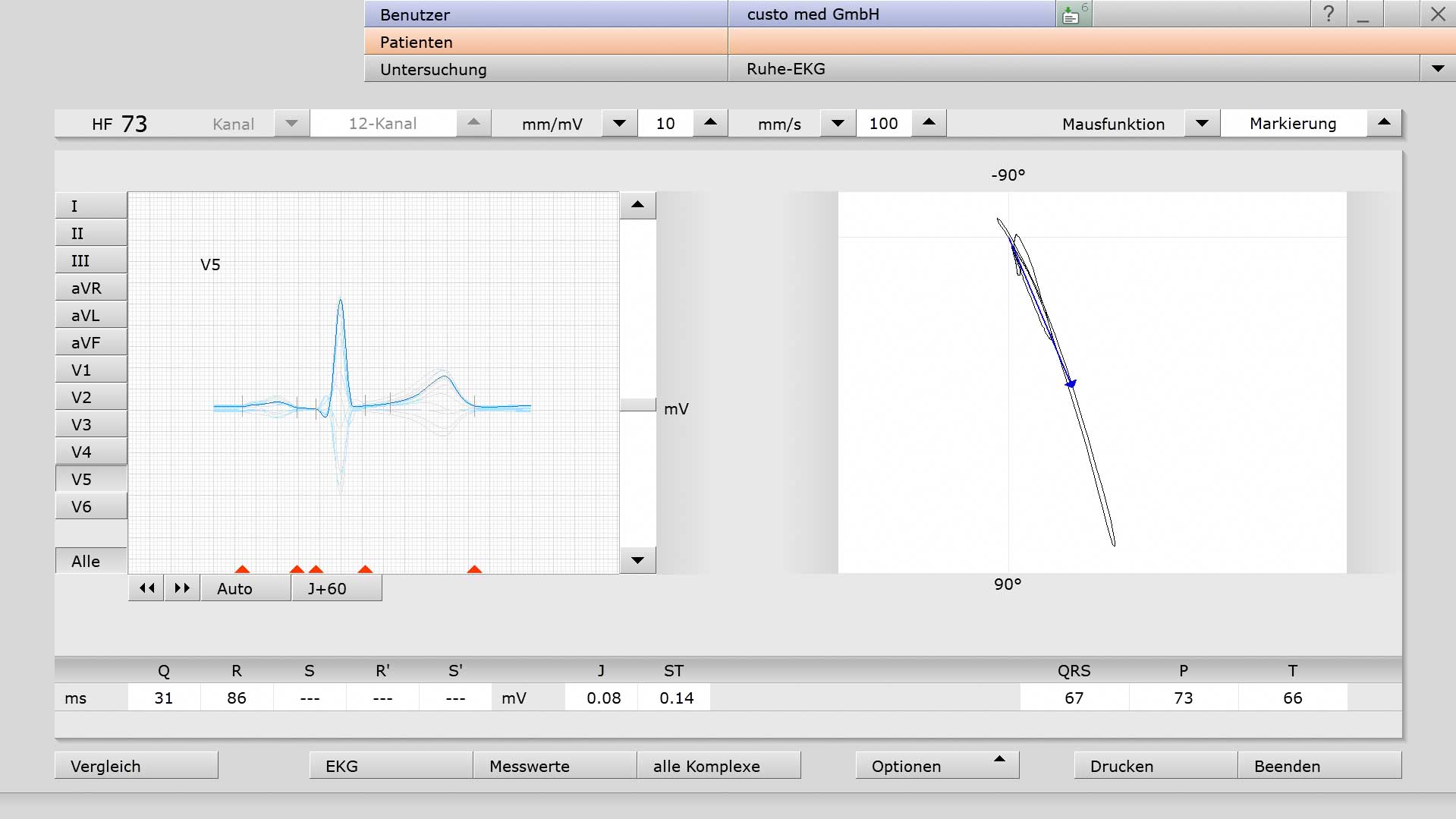Open the Kanal dropdown arrow

click(291, 123)
